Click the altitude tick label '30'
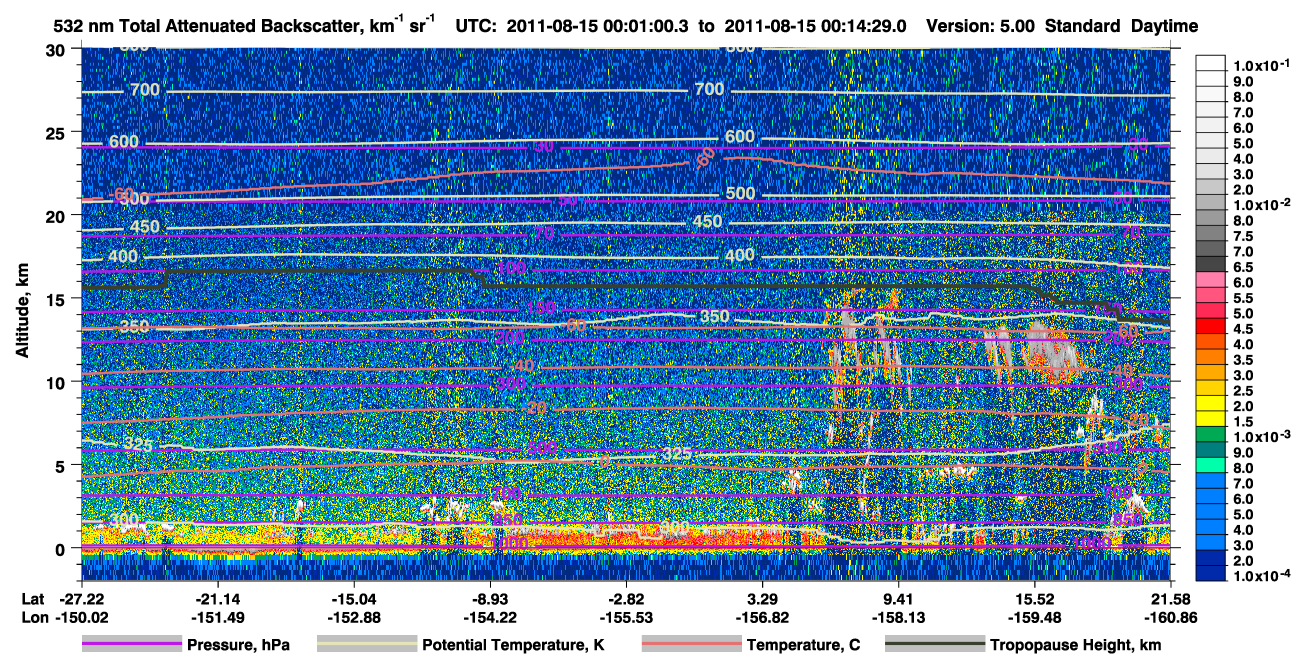1300x667 pixels. (59, 49)
